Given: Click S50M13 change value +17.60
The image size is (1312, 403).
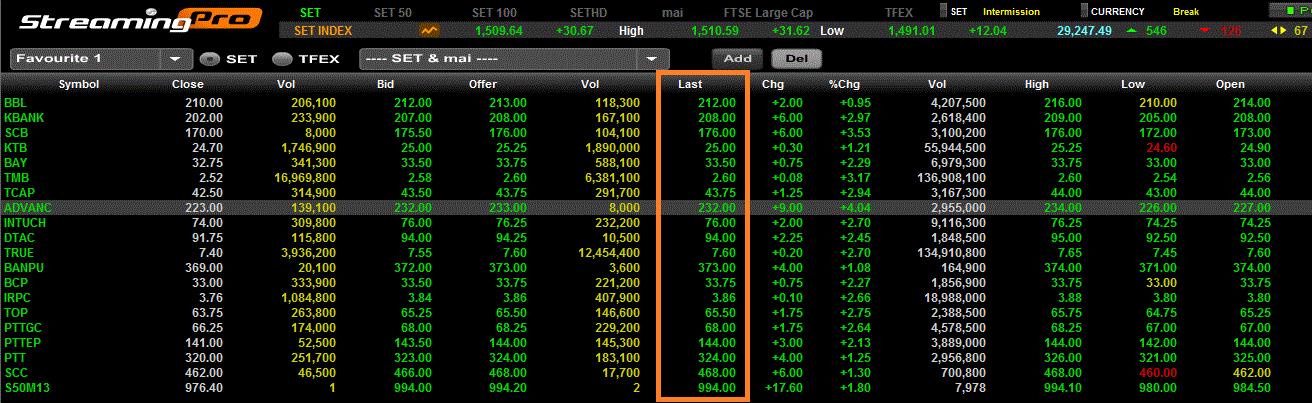Looking at the screenshot, I should tap(782, 388).
